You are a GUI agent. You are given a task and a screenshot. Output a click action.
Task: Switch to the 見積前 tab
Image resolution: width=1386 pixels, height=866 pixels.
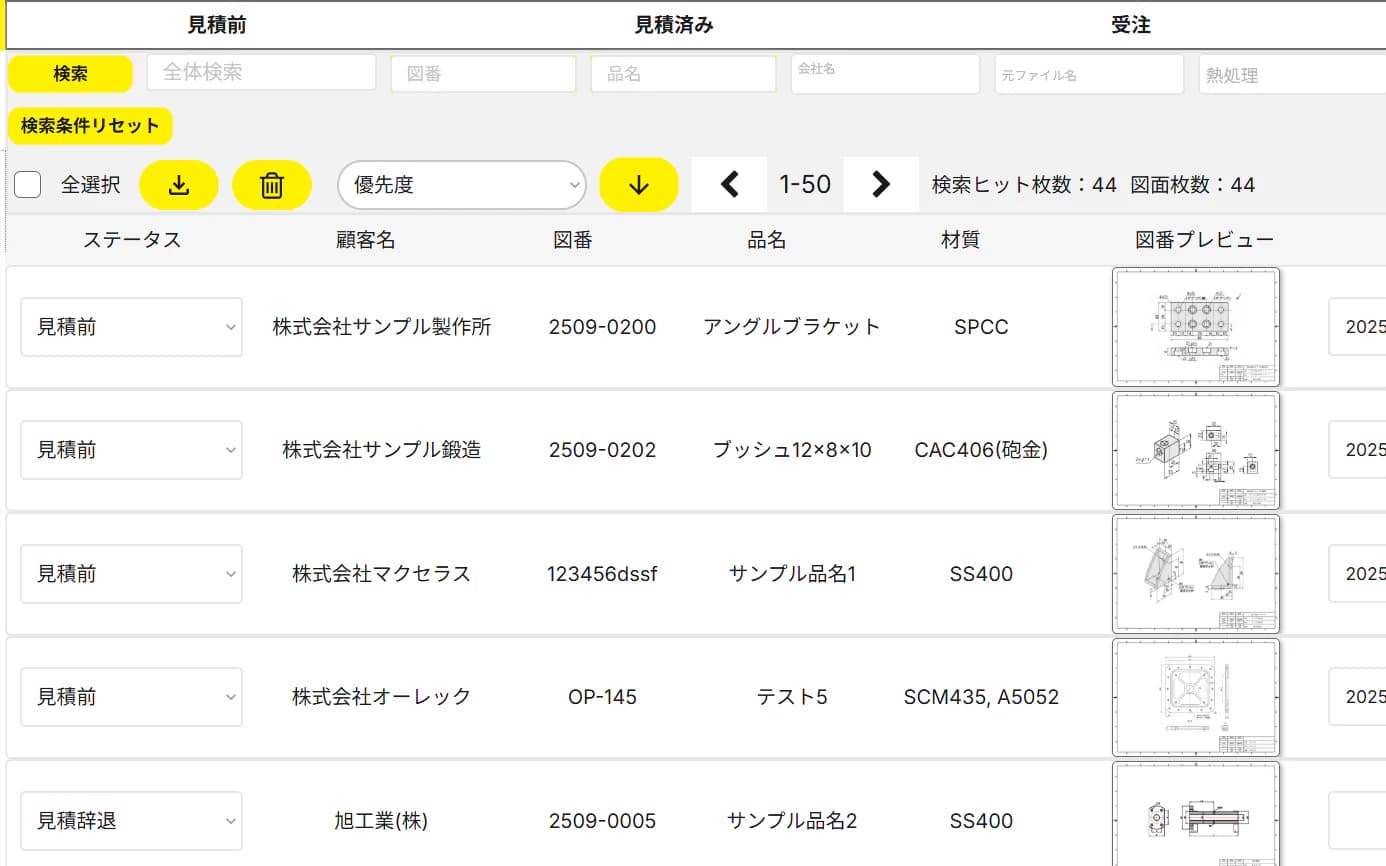coord(217,26)
